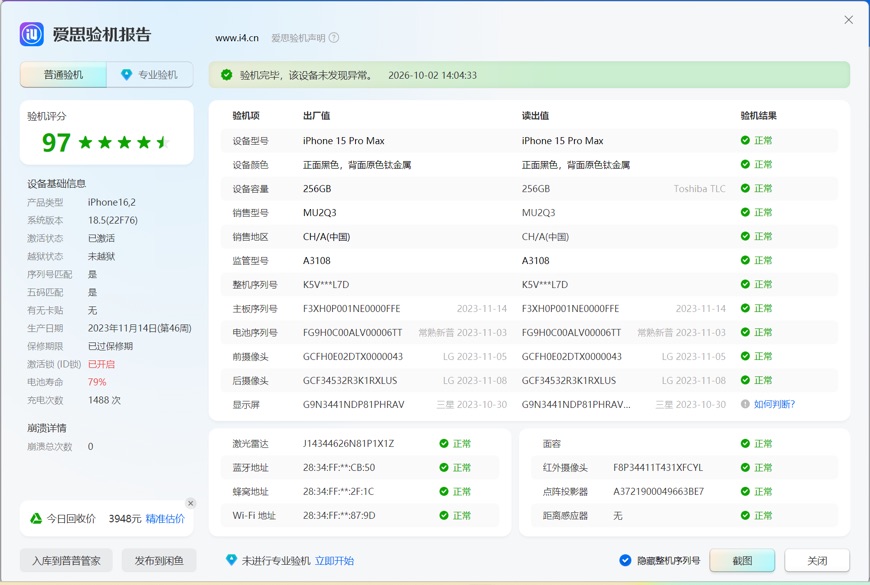Screen dimensions: 870x585
Task: Click the battery life value 79%
Action: 97,382
